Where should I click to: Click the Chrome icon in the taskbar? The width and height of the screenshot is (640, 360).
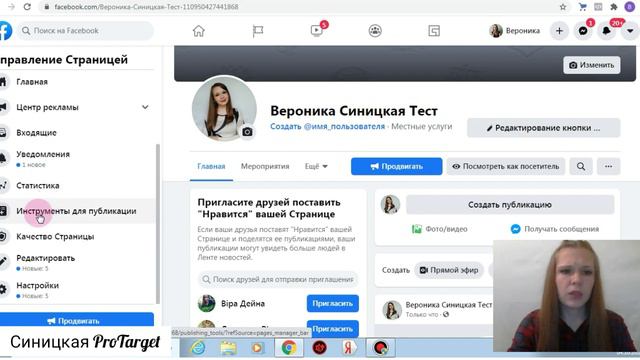[x=289, y=348]
